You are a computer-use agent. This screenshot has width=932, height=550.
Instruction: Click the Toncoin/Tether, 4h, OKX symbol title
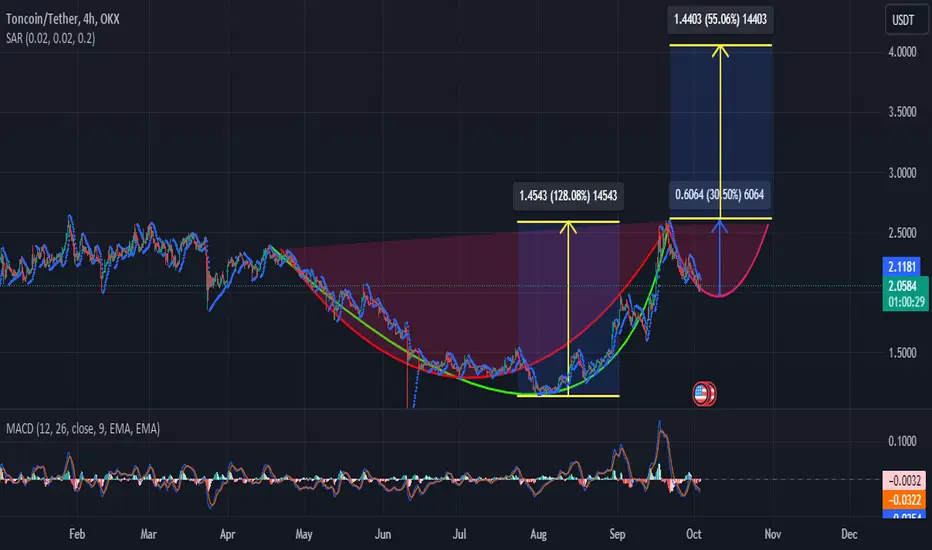coord(62,19)
